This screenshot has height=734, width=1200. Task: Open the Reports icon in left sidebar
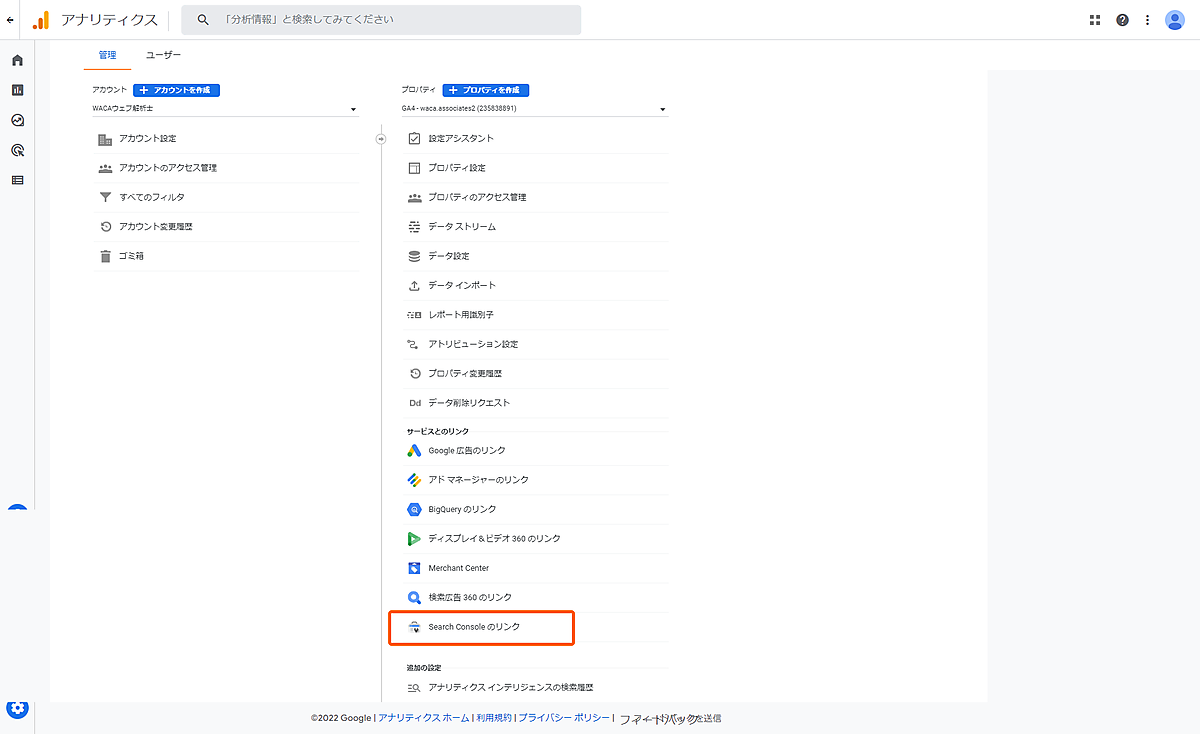(x=17, y=90)
